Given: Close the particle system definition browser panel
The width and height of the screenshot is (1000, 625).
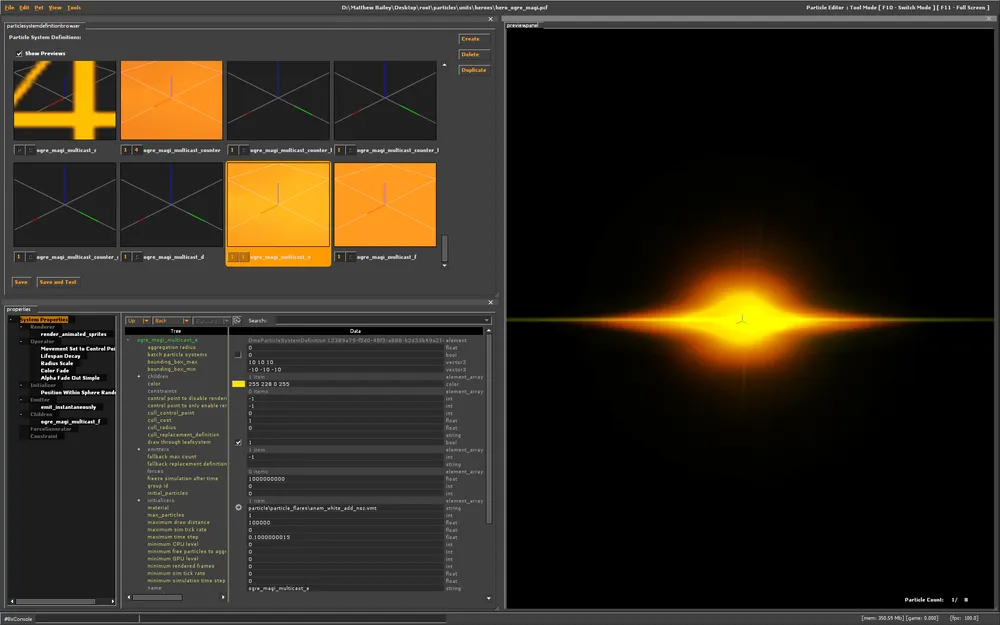Looking at the screenshot, I should (x=490, y=18).
